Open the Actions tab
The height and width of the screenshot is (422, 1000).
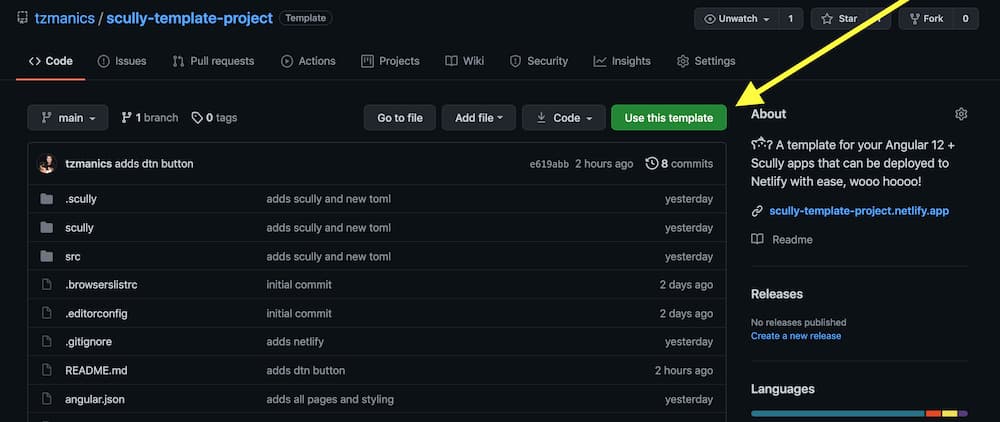pos(308,61)
